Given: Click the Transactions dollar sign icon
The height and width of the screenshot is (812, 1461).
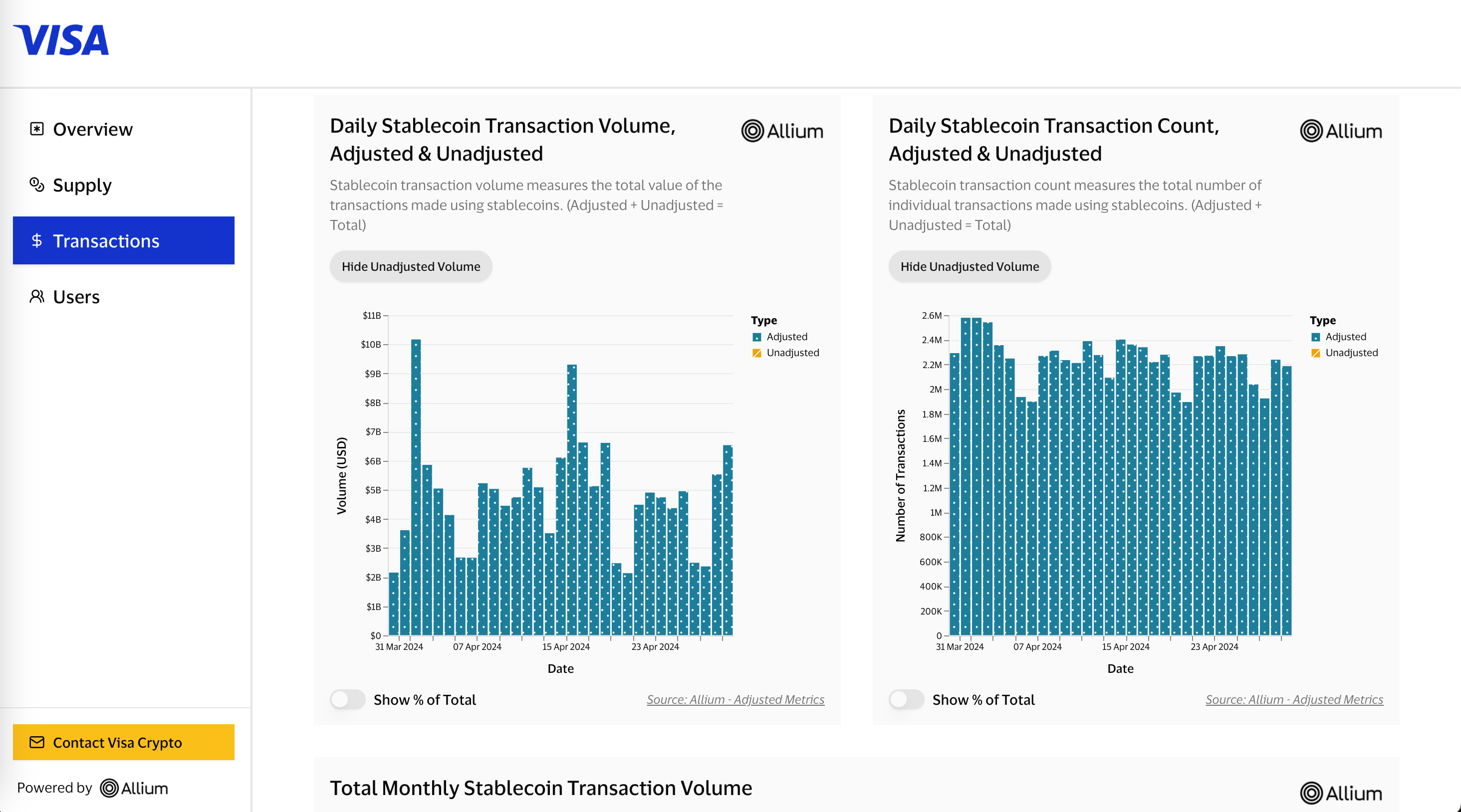Looking at the screenshot, I should tap(37, 241).
